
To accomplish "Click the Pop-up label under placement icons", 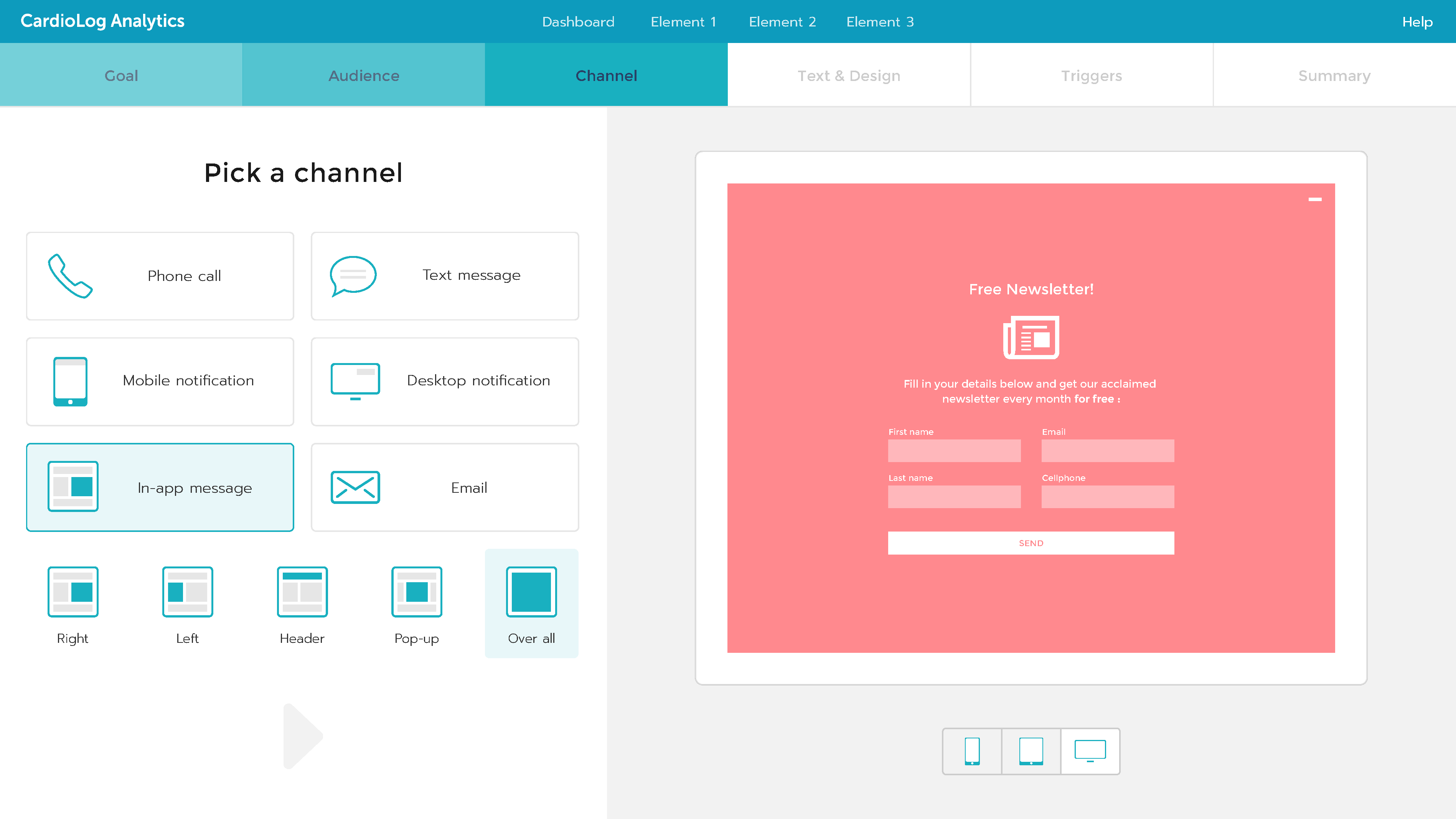I will (x=417, y=639).
